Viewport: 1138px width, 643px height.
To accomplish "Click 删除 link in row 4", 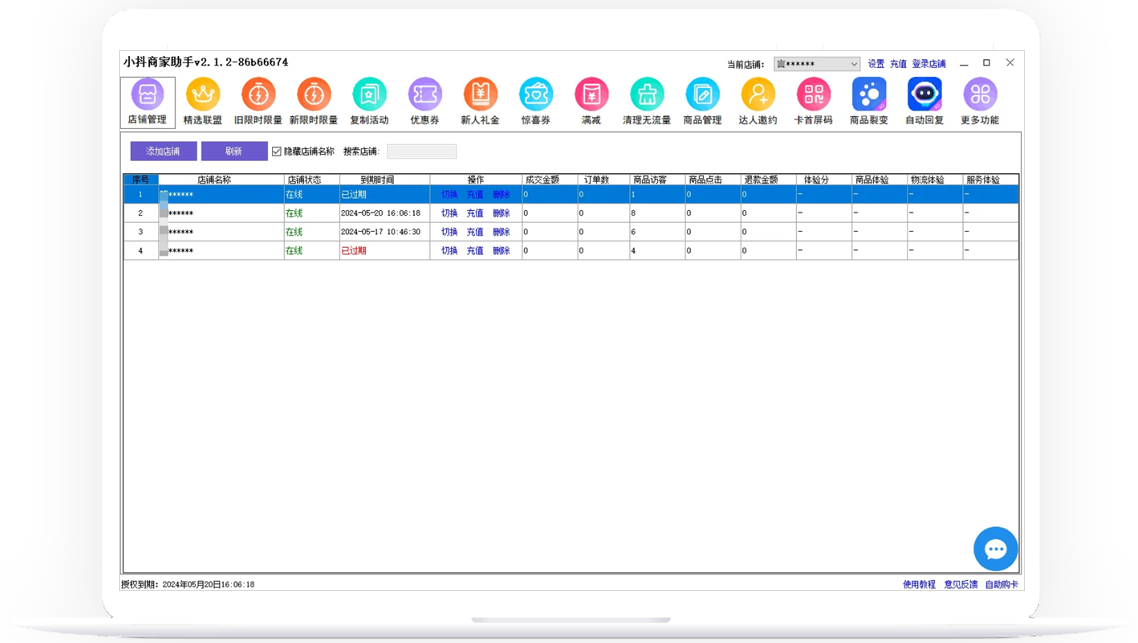I will [x=501, y=251].
